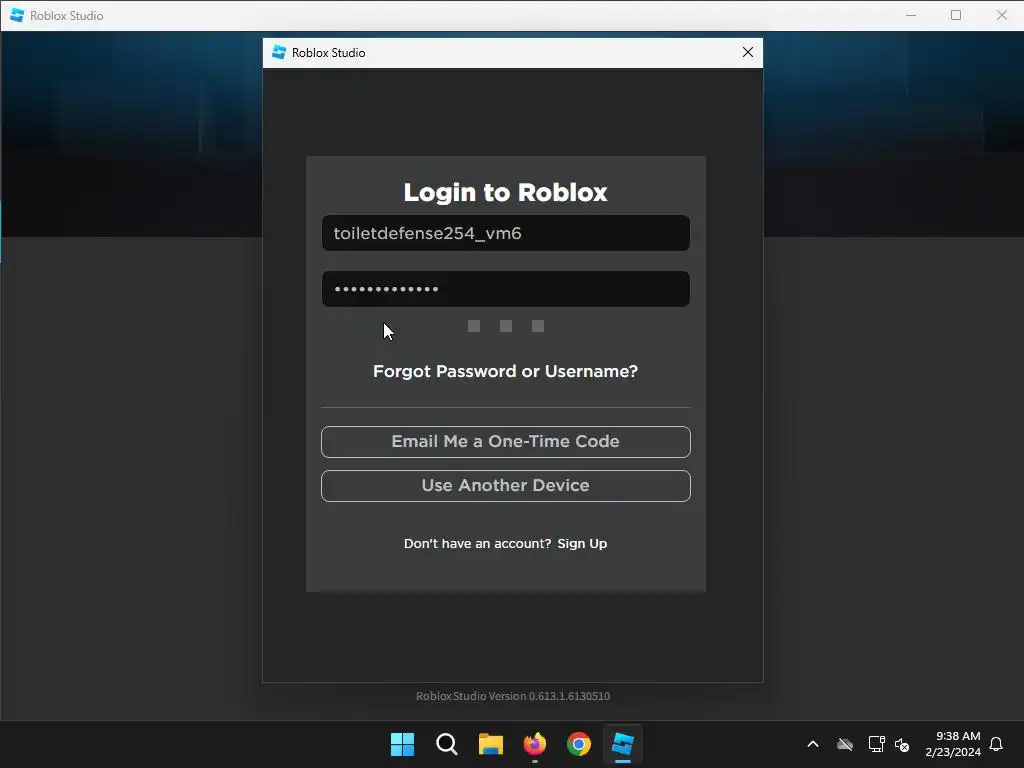Open Forgot Password or Username link
The width and height of the screenshot is (1024, 768).
pos(505,371)
